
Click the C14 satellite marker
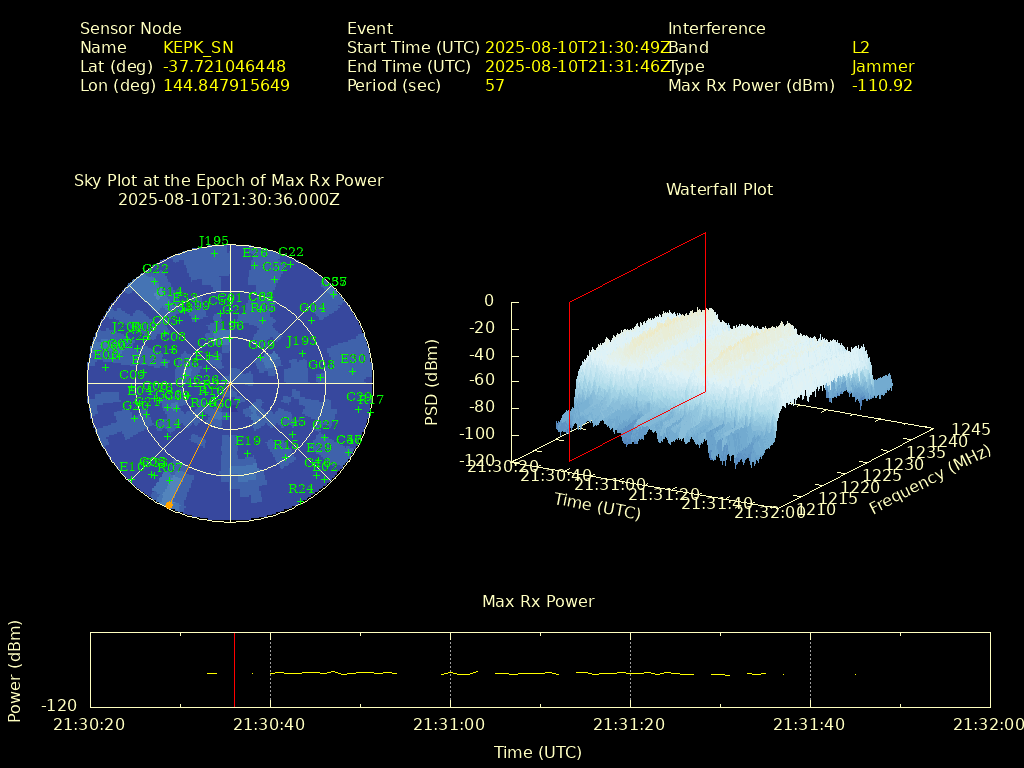pyautogui.click(x=168, y=435)
